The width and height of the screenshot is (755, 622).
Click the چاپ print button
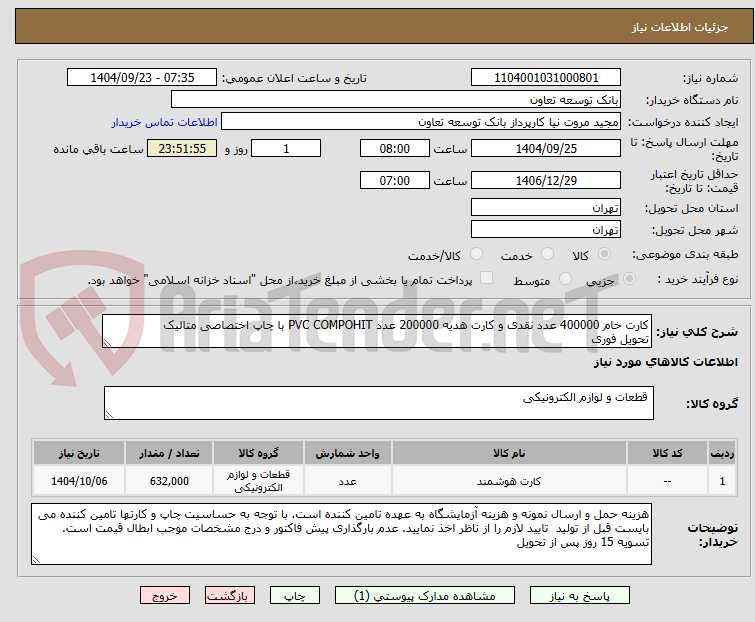[295, 596]
